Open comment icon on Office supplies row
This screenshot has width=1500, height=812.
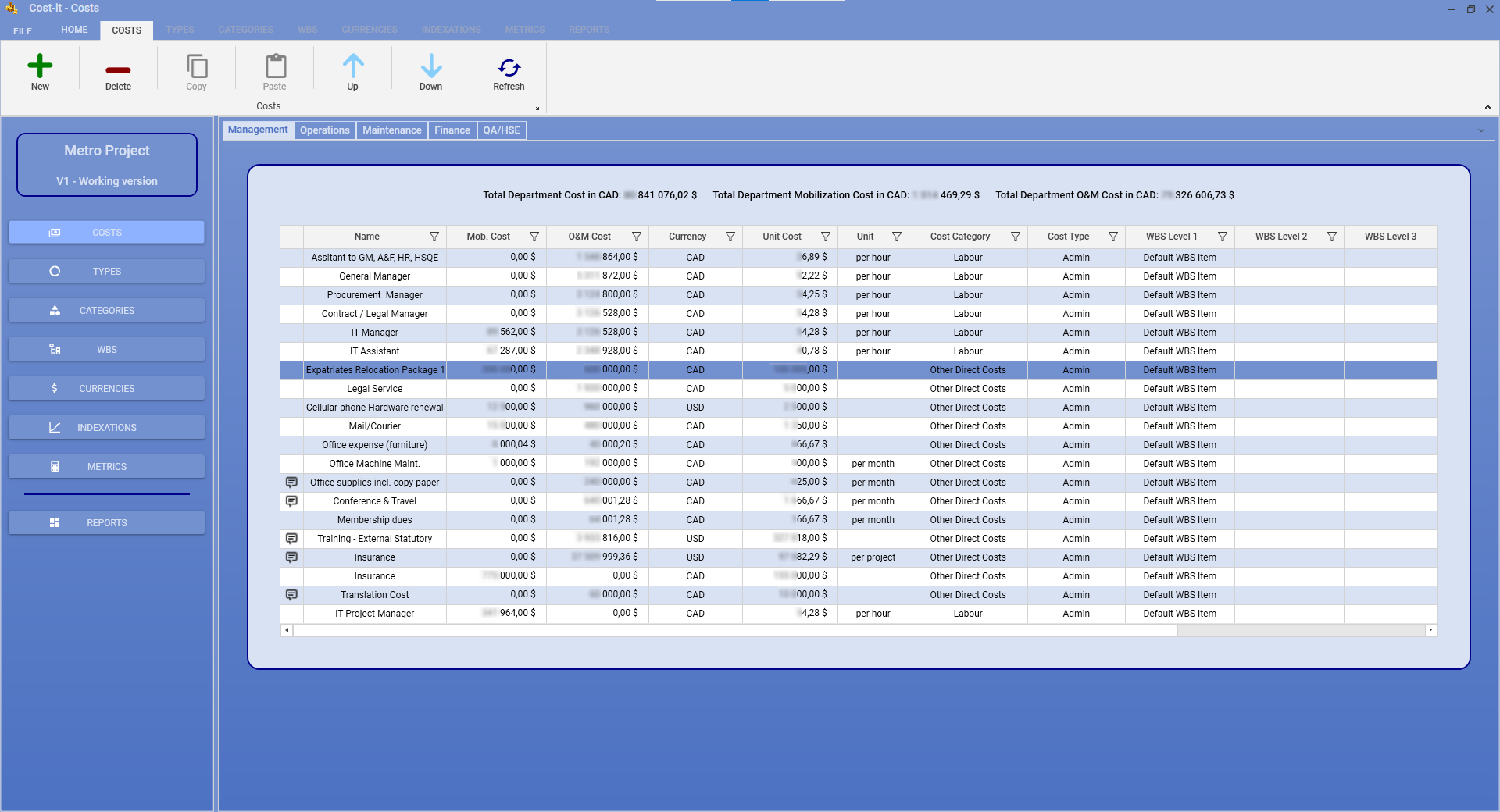[291, 483]
